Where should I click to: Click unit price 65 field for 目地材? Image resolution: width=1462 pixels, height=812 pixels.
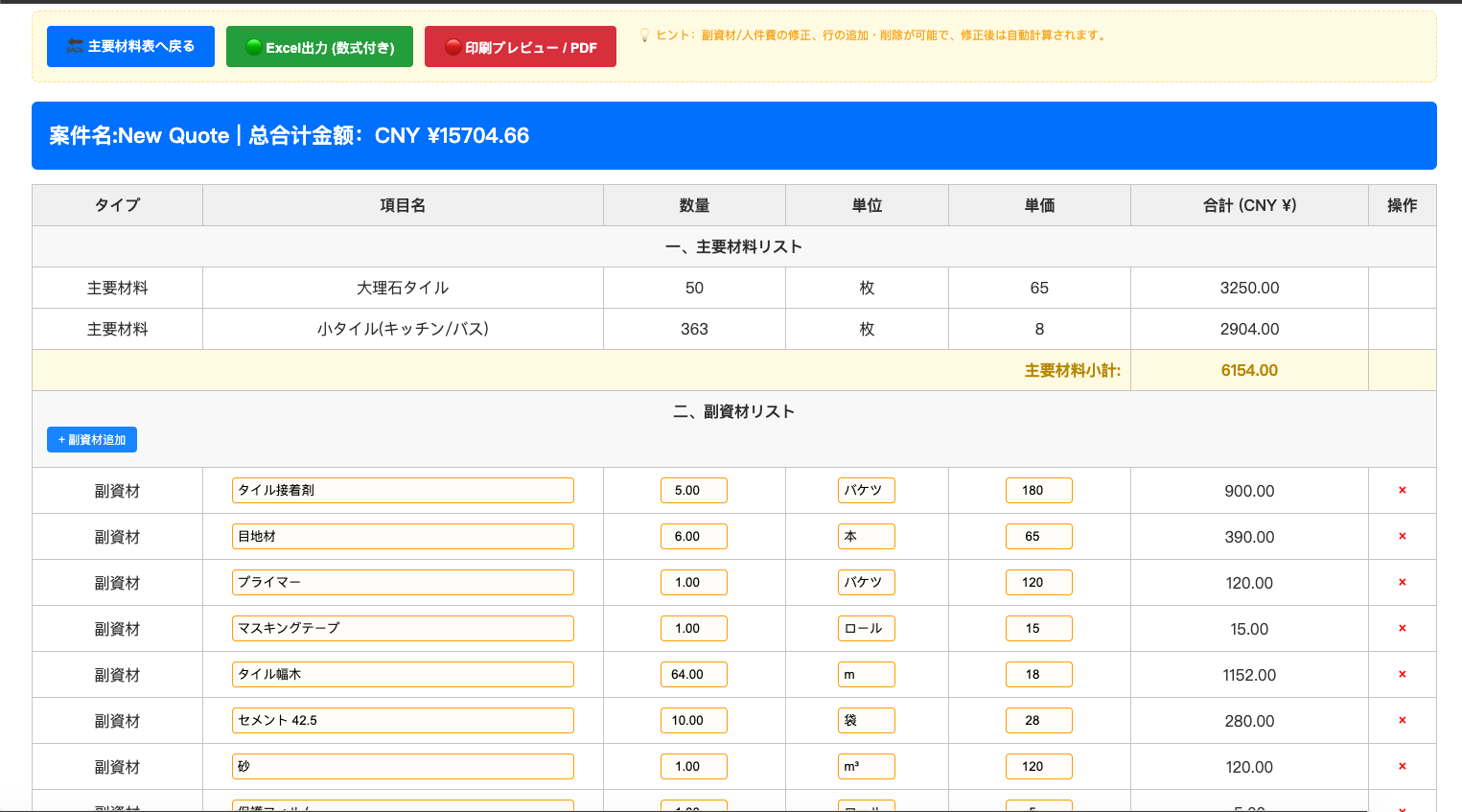pyautogui.click(x=1039, y=536)
